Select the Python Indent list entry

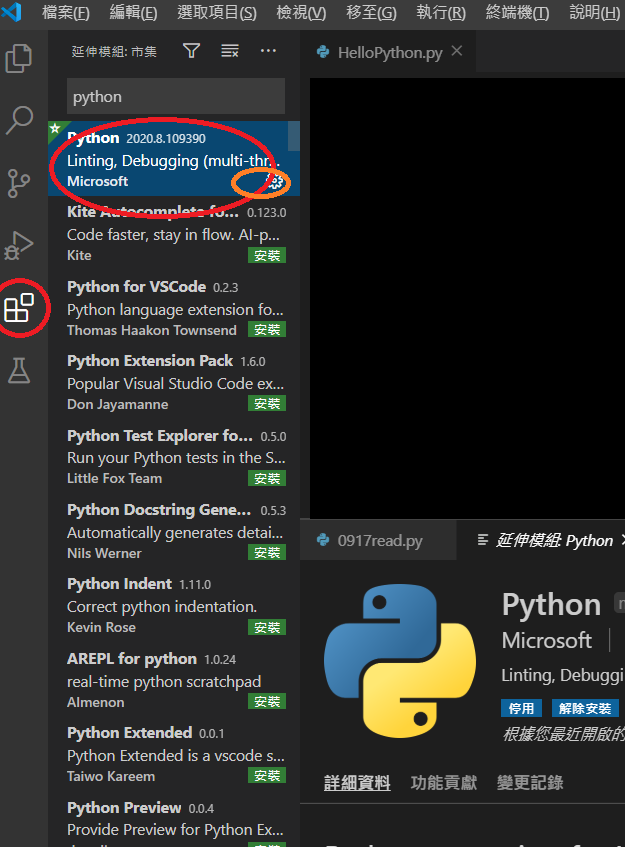click(x=173, y=605)
